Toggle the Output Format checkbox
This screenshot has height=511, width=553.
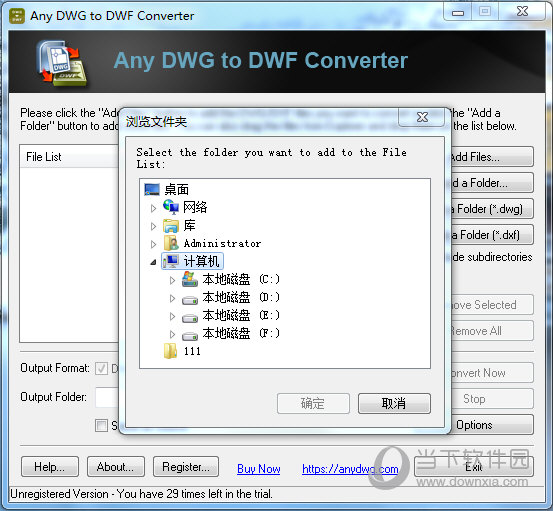[x=101, y=369]
